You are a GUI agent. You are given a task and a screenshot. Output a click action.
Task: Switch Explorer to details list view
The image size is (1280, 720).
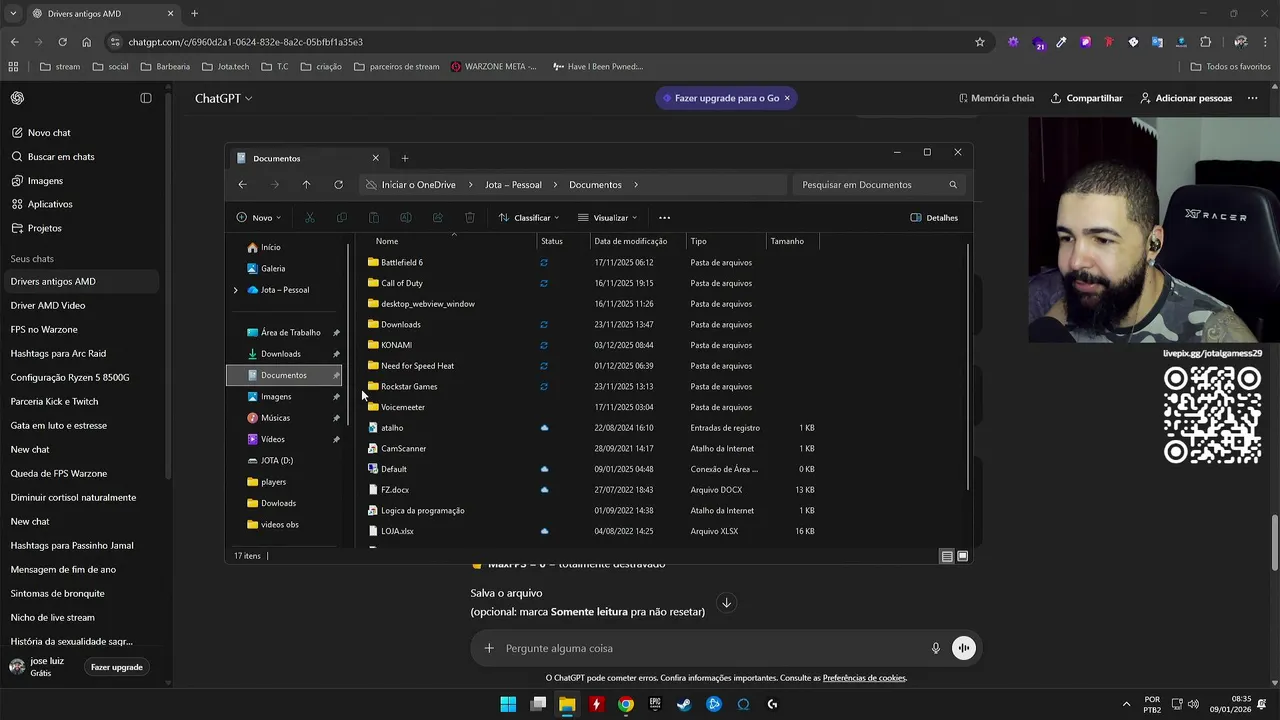click(947, 556)
